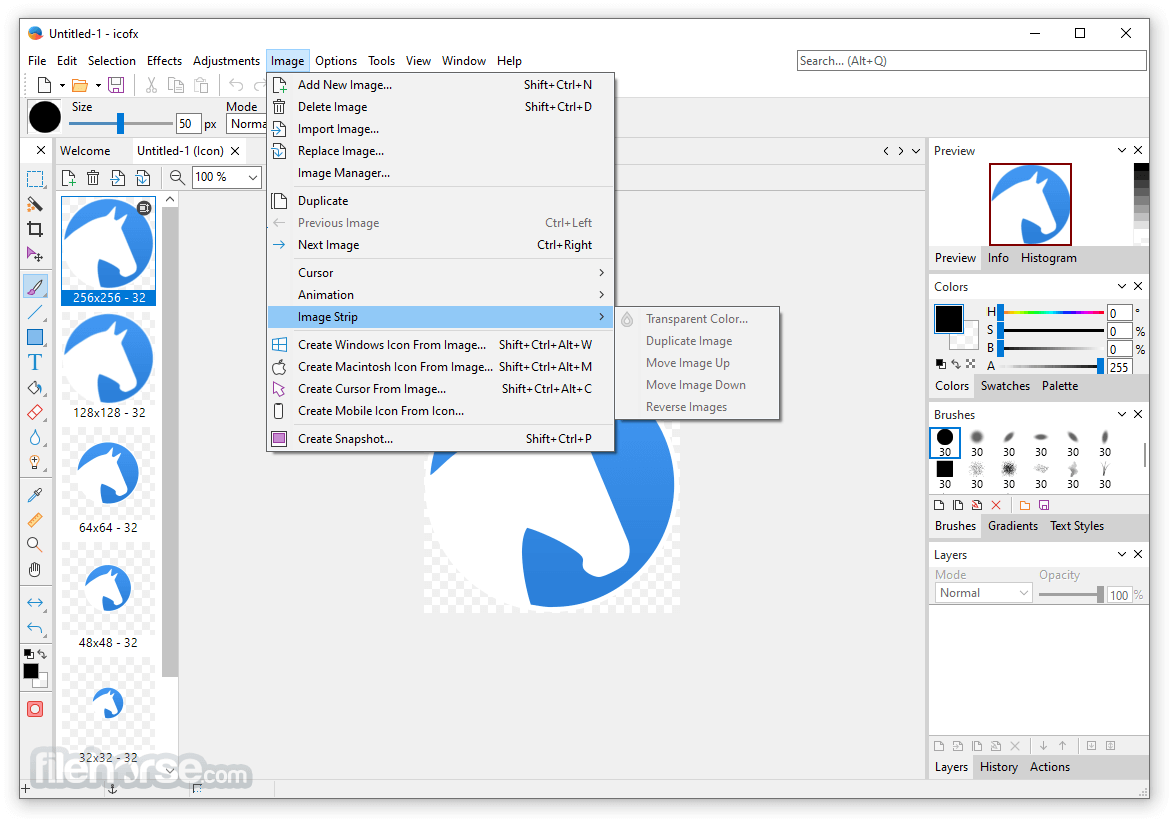Choose the crop tool

(x=35, y=229)
